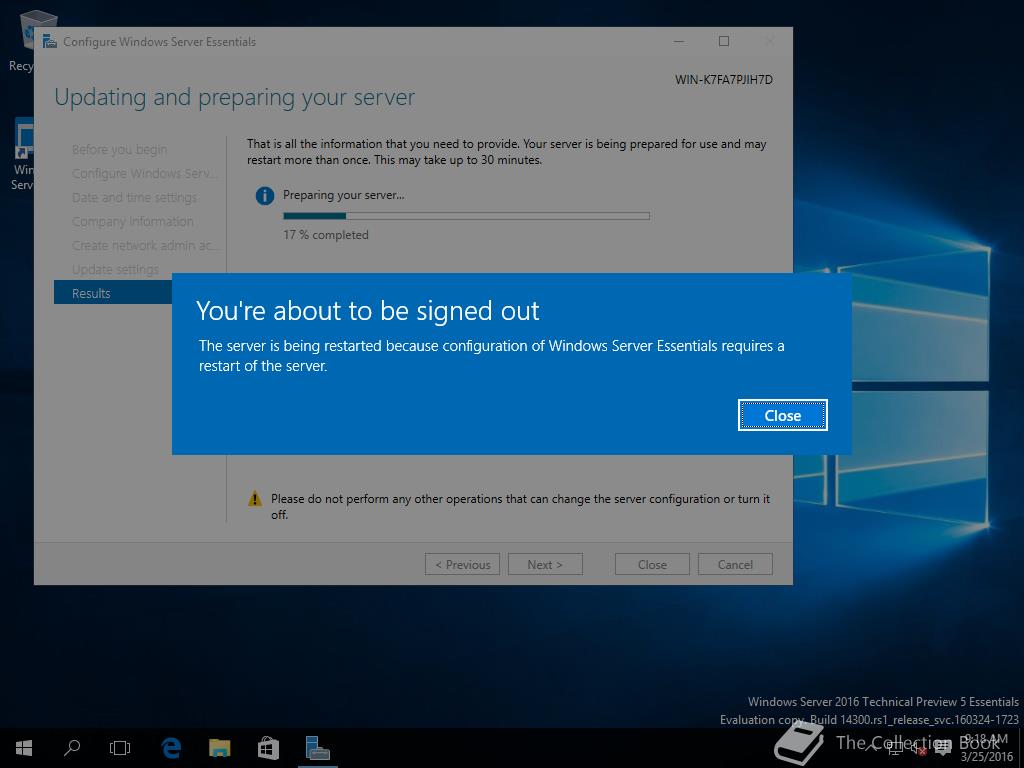
Task: Select Company information step
Action: coord(133,221)
